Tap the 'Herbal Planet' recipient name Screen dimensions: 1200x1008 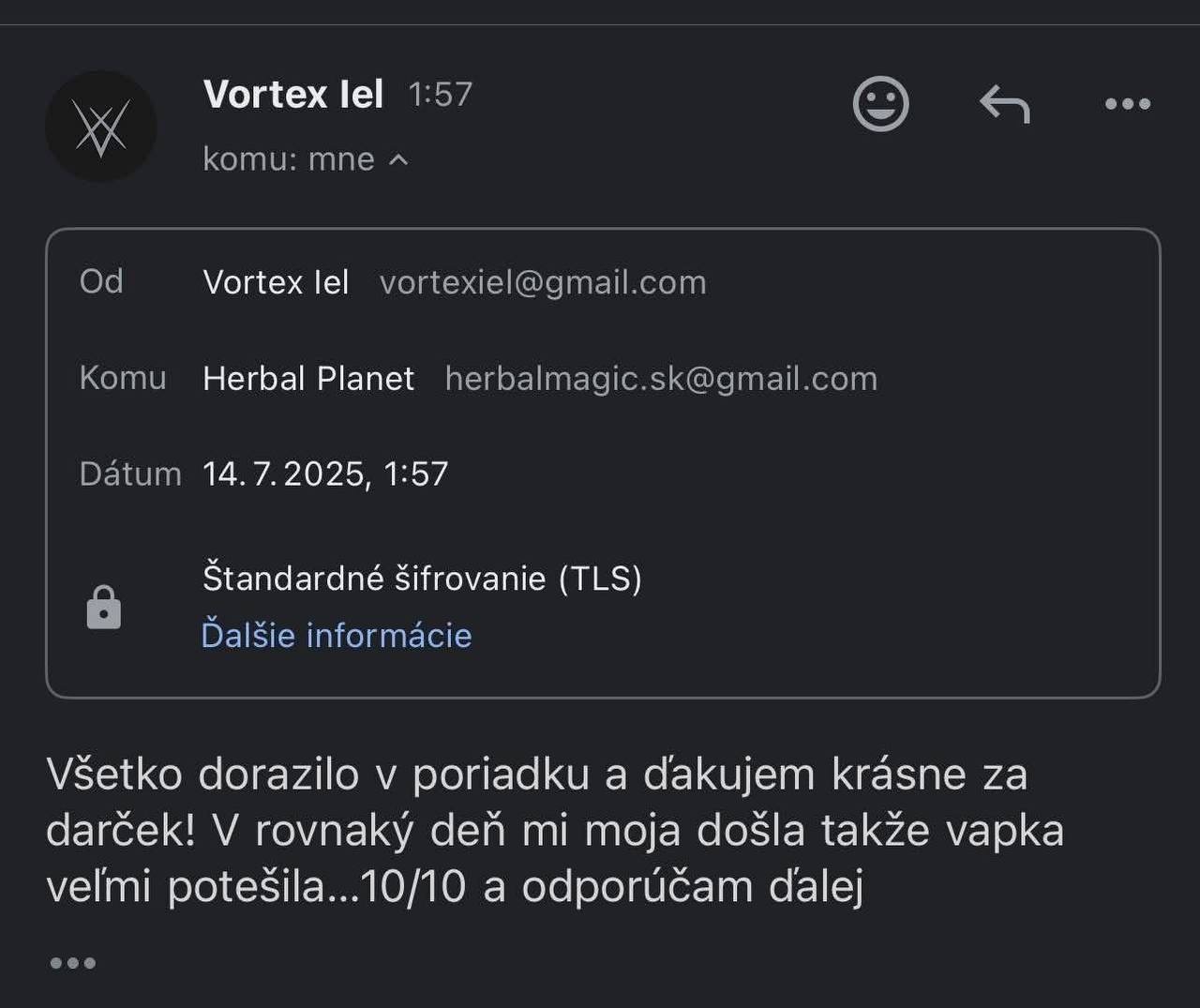308,379
